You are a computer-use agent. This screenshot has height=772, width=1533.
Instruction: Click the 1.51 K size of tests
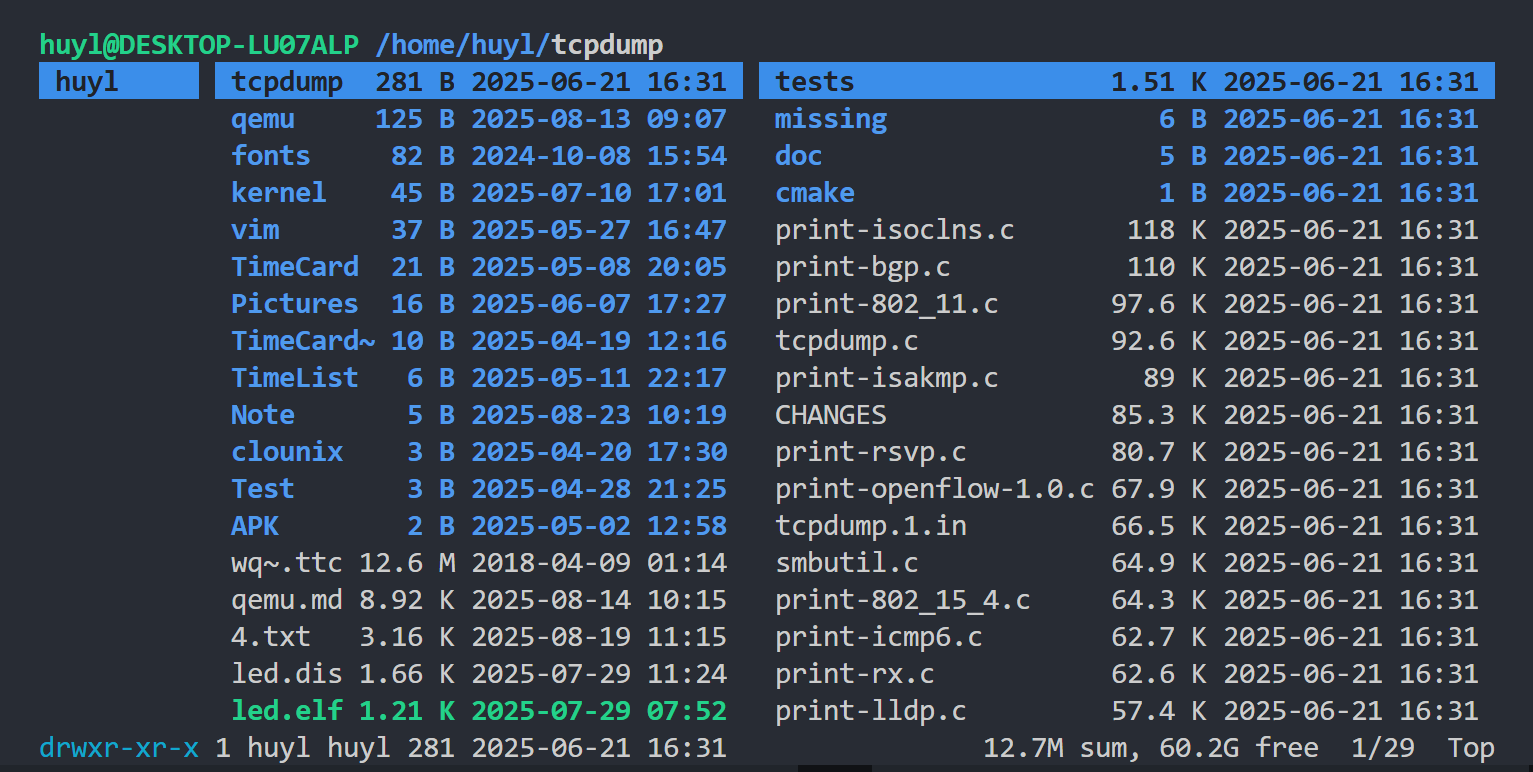click(x=1159, y=81)
